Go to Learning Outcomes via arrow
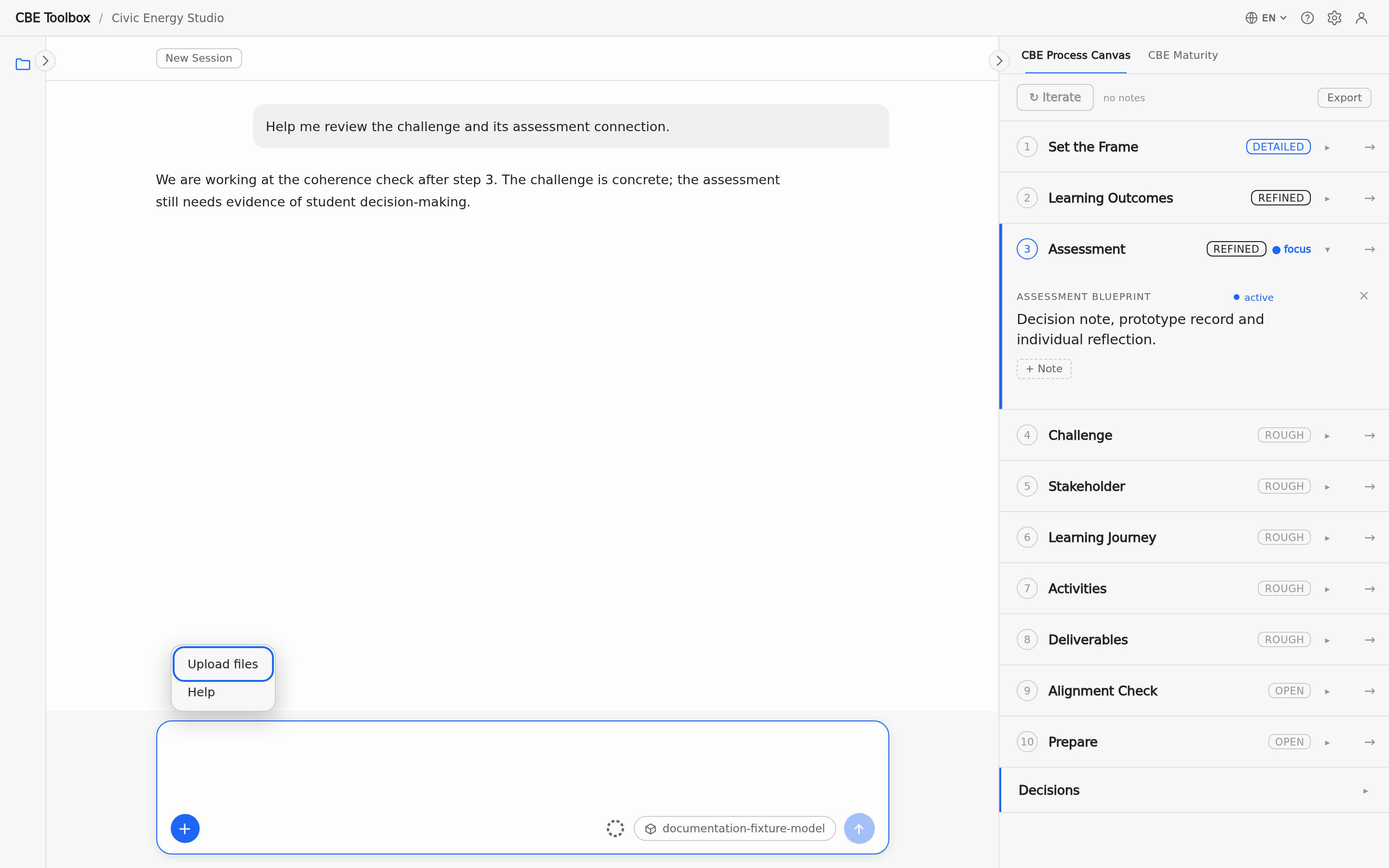The image size is (1389, 868). click(1370, 198)
